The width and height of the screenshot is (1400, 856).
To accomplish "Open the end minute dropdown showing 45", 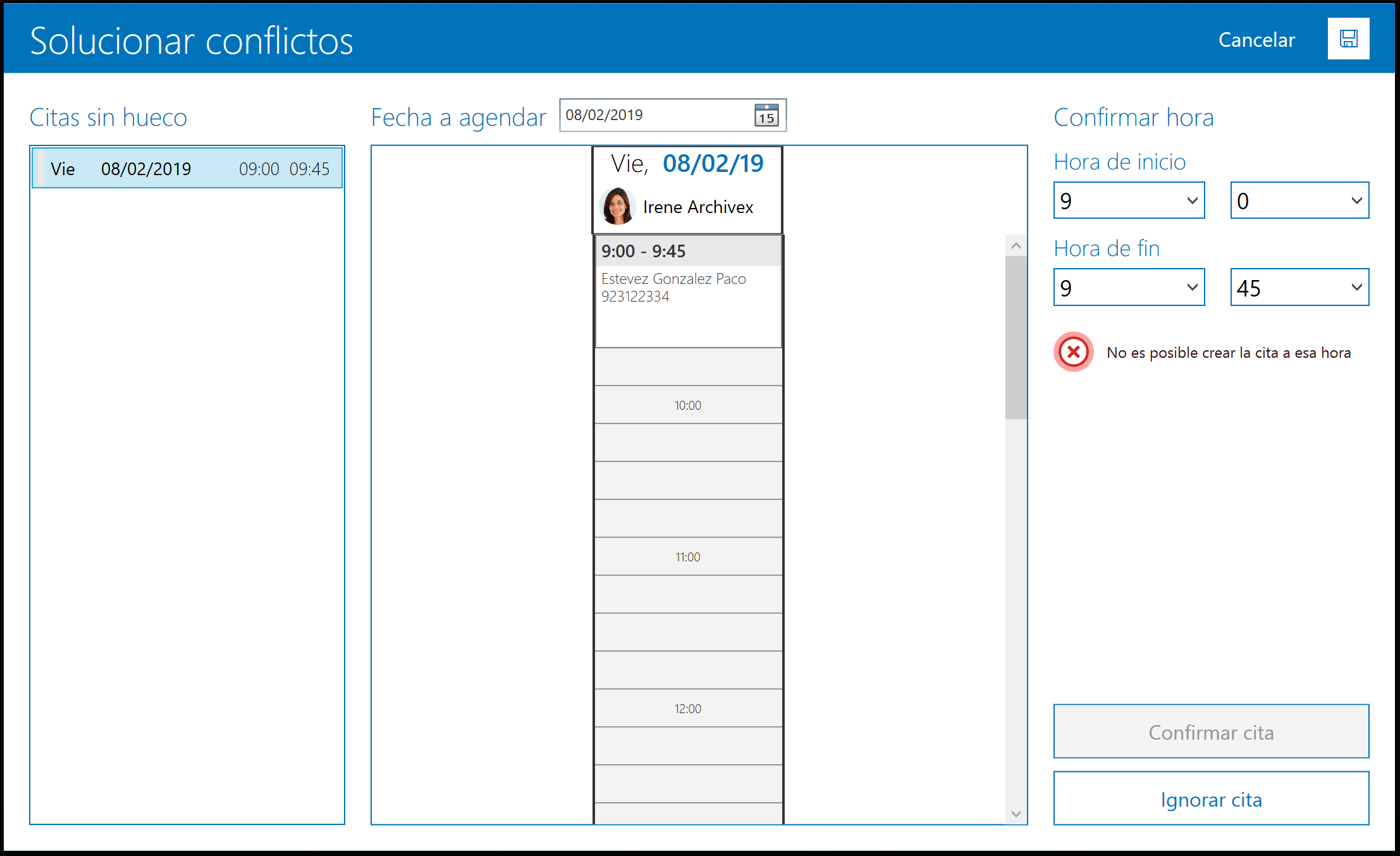I will 1299,288.
